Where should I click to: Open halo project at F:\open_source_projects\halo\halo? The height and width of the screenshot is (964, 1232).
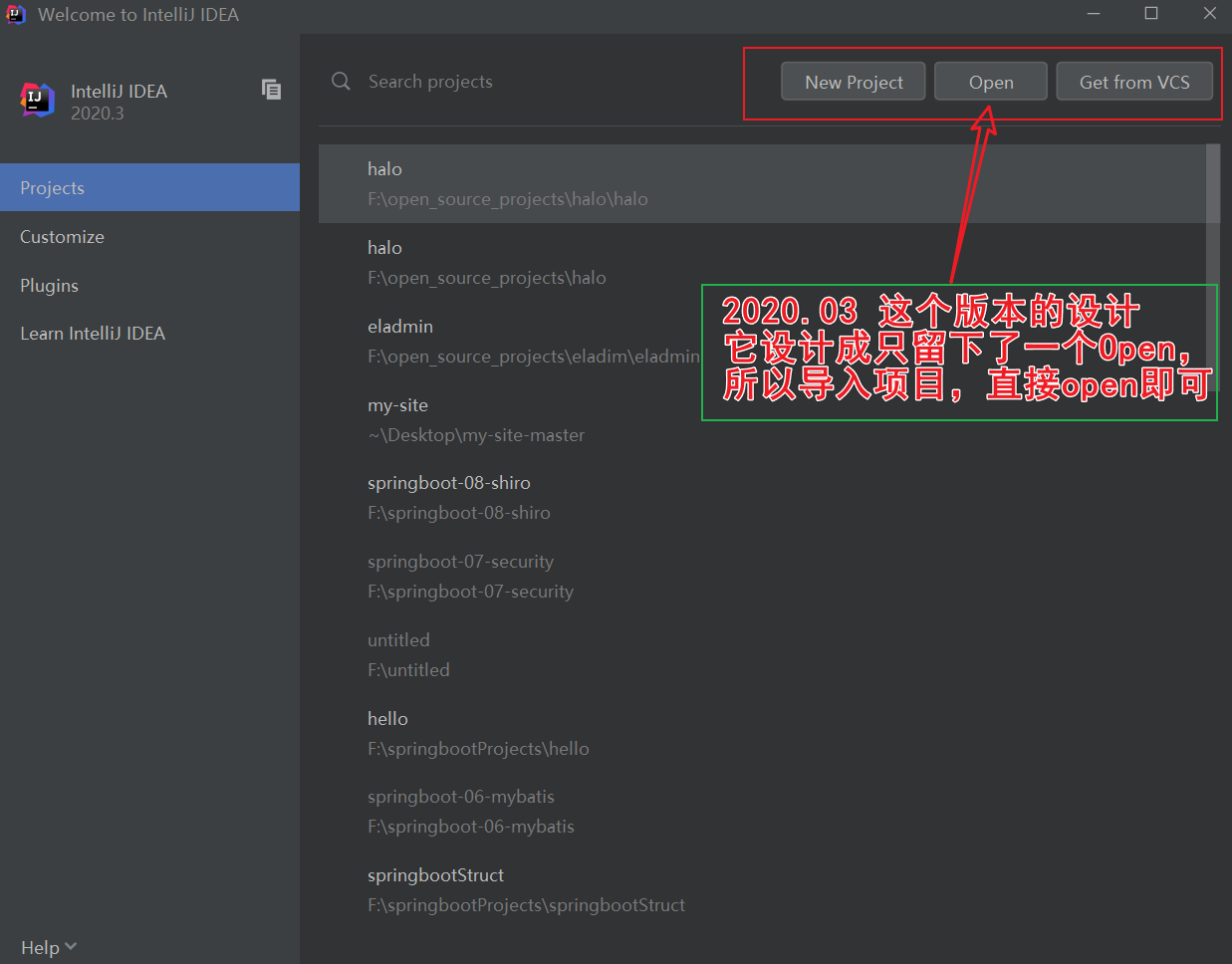[762, 183]
